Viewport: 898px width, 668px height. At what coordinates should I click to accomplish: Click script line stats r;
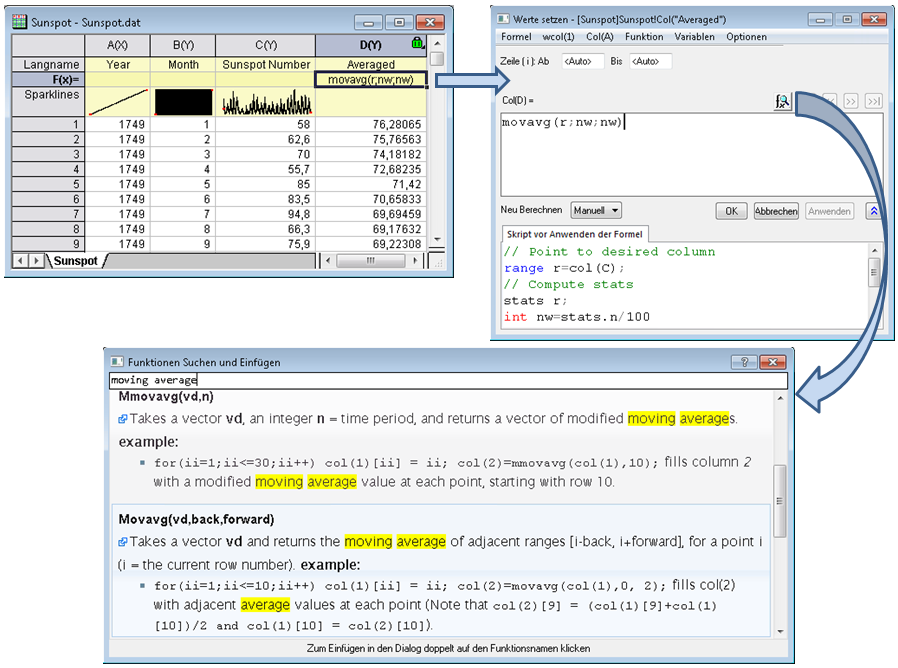[535, 301]
